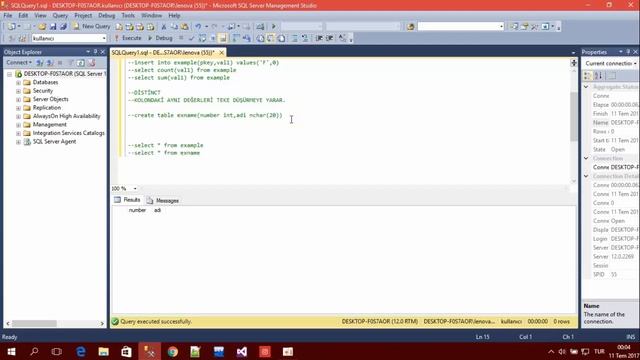Click the Find in Files icon
This screenshot has width=640, height=360.
click(x=411, y=27)
